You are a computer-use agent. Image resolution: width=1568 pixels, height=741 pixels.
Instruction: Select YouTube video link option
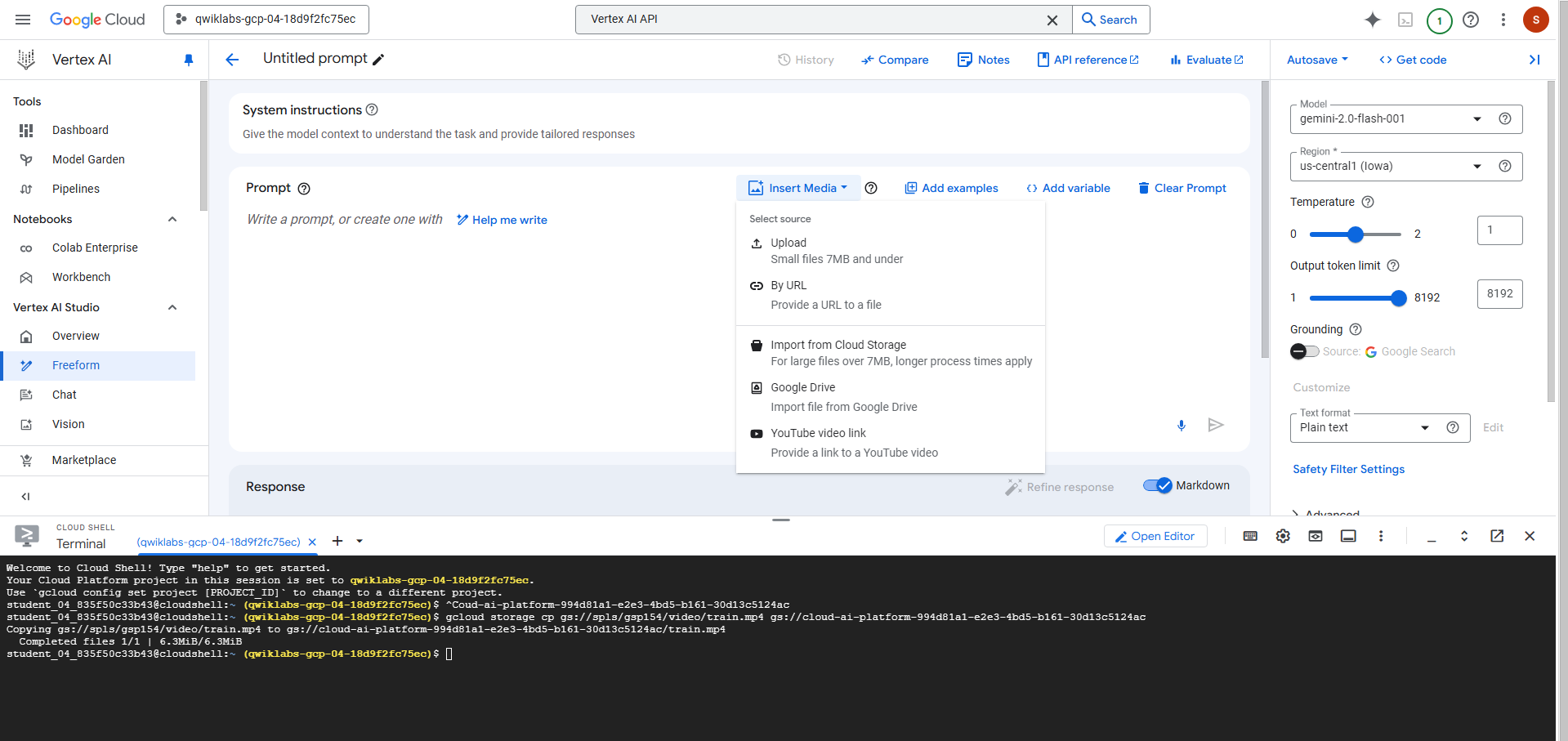(891, 443)
